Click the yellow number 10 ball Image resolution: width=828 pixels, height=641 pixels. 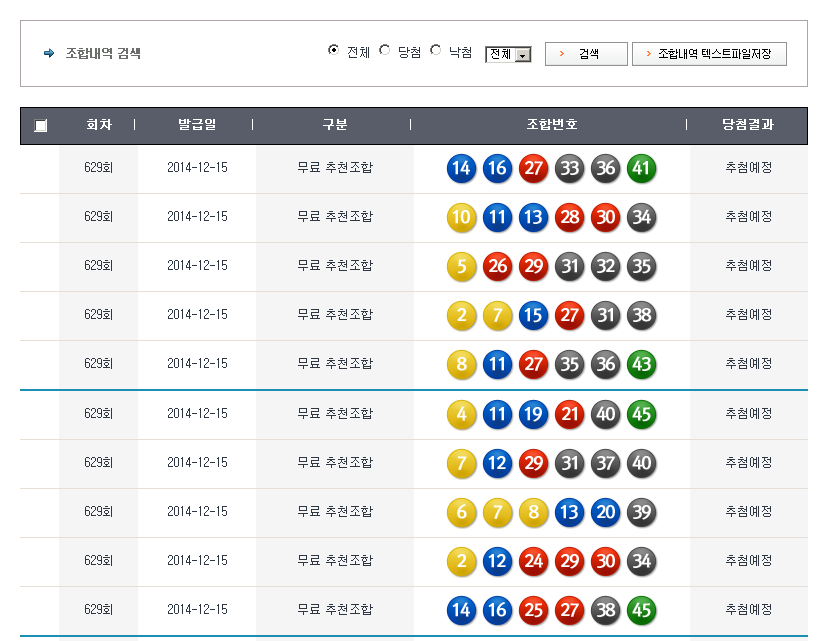[x=461, y=217]
